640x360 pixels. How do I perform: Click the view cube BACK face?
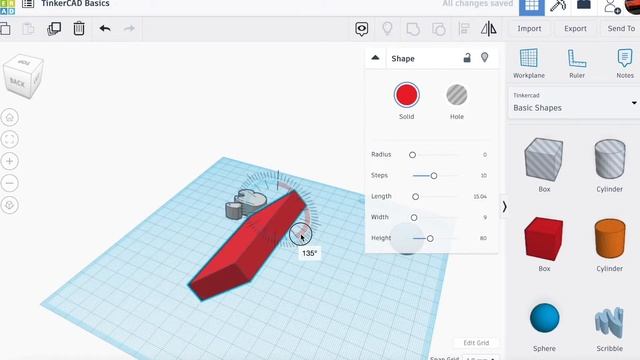point(17,83)
